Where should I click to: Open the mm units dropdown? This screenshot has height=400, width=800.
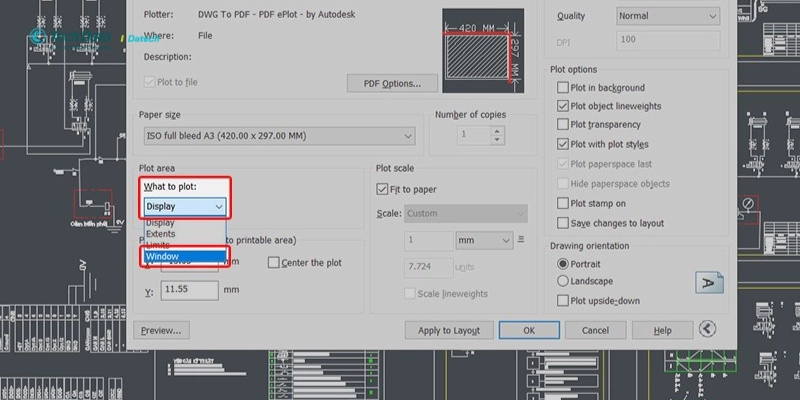coord(484,240)
